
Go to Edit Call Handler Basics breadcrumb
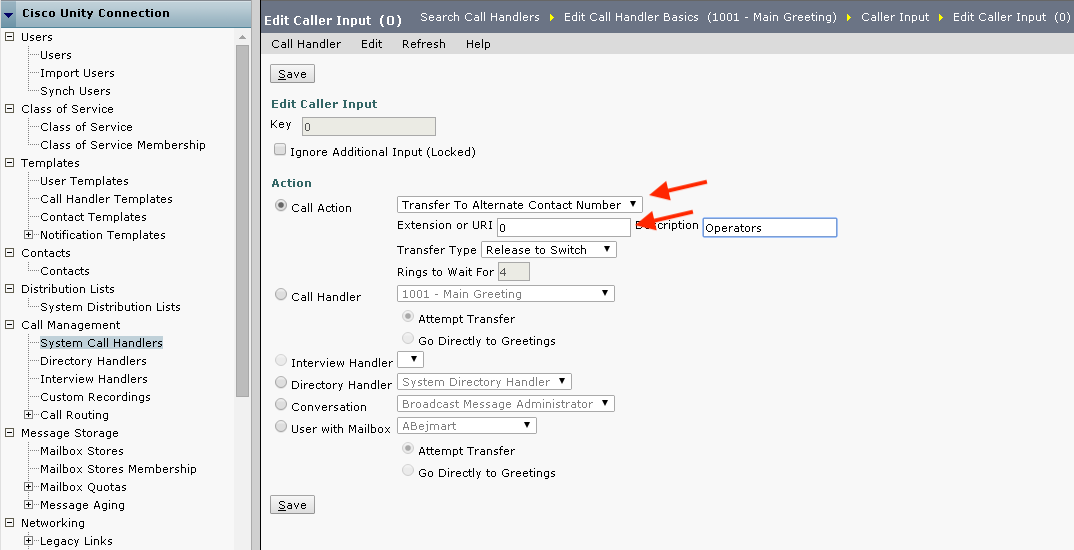tap(700, 17)
